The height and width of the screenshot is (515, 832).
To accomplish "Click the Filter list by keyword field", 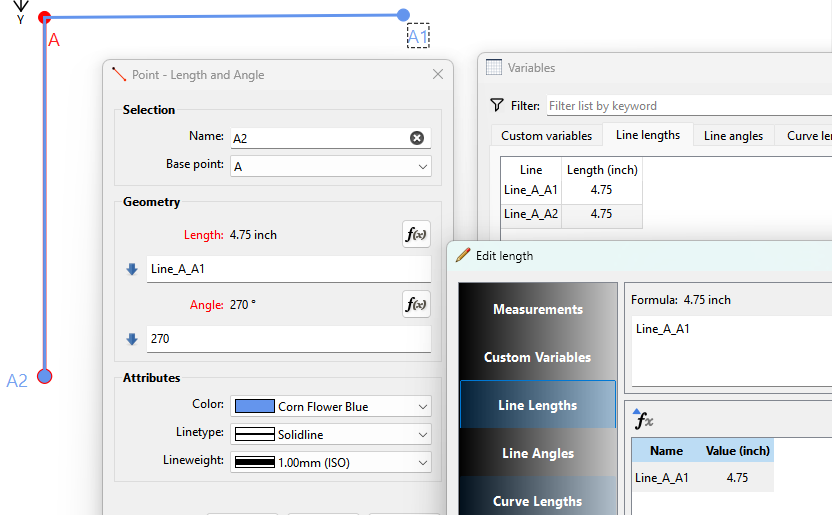I will 688,106.
